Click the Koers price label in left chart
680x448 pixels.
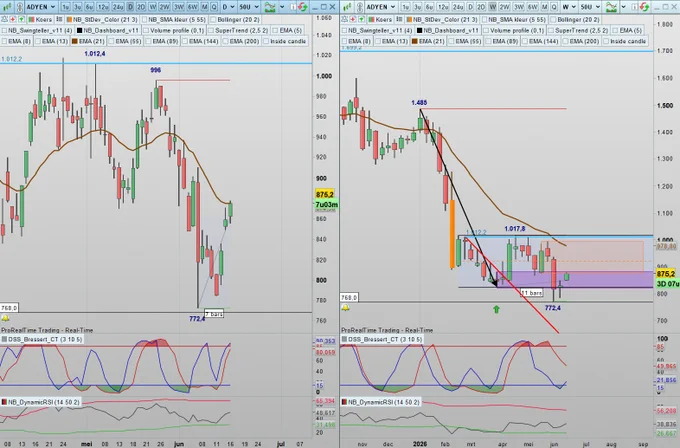point(43,20)
